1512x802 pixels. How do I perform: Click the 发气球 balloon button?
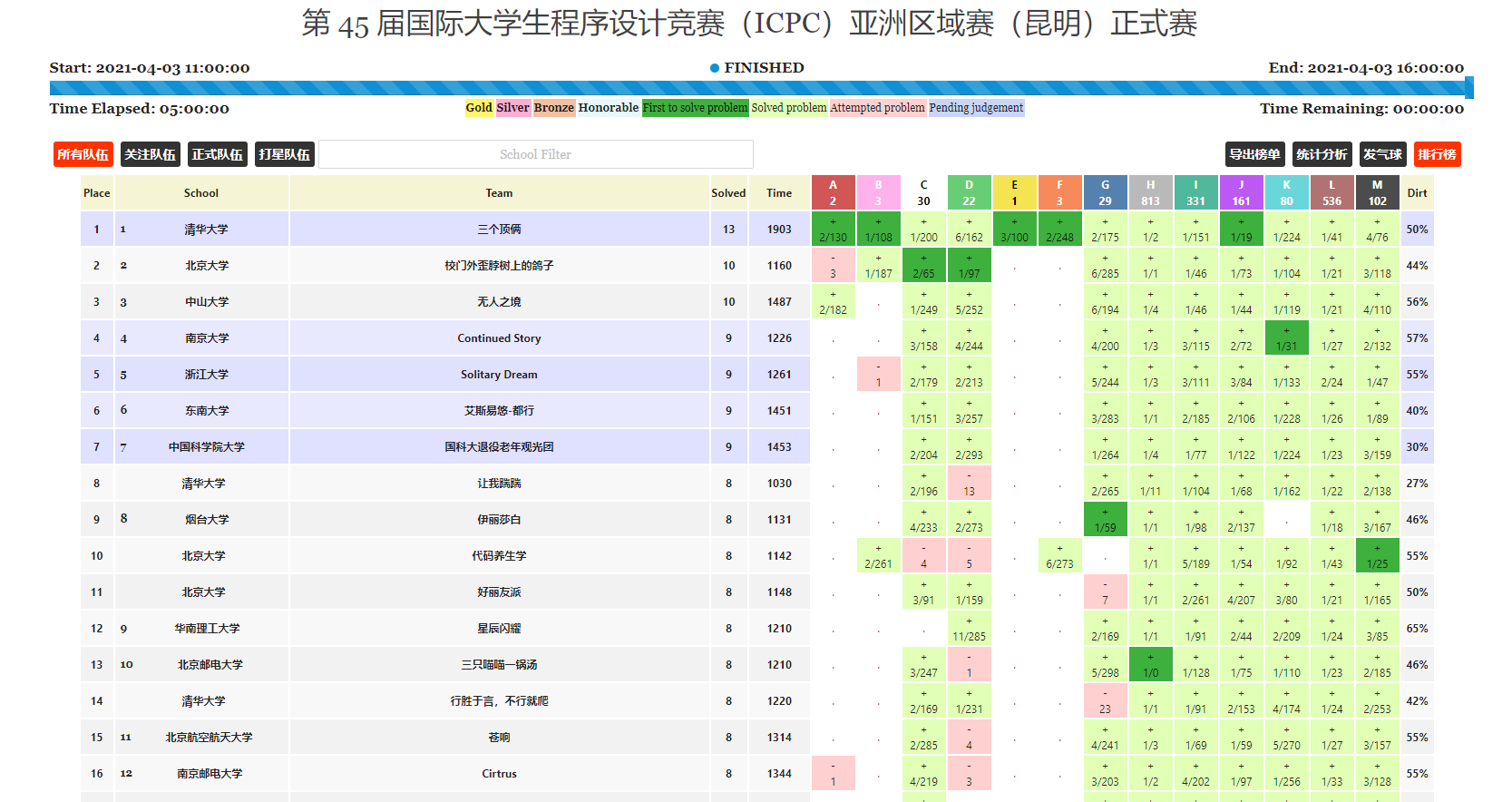[1382, 154]
